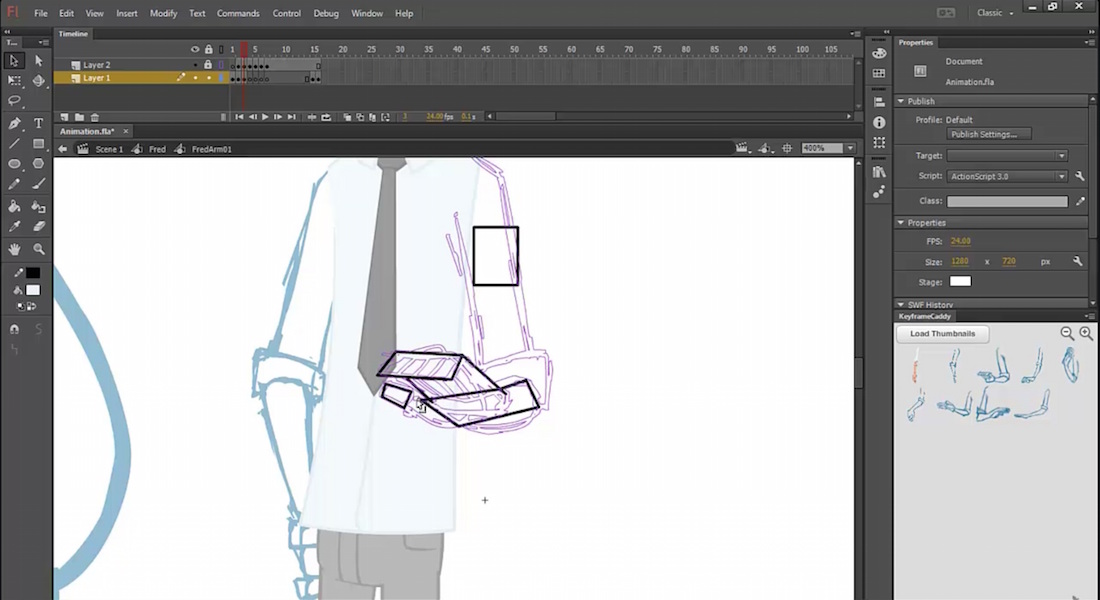Click the Zoom magnifier tool
1100x600 pixels.
(39, 249)
